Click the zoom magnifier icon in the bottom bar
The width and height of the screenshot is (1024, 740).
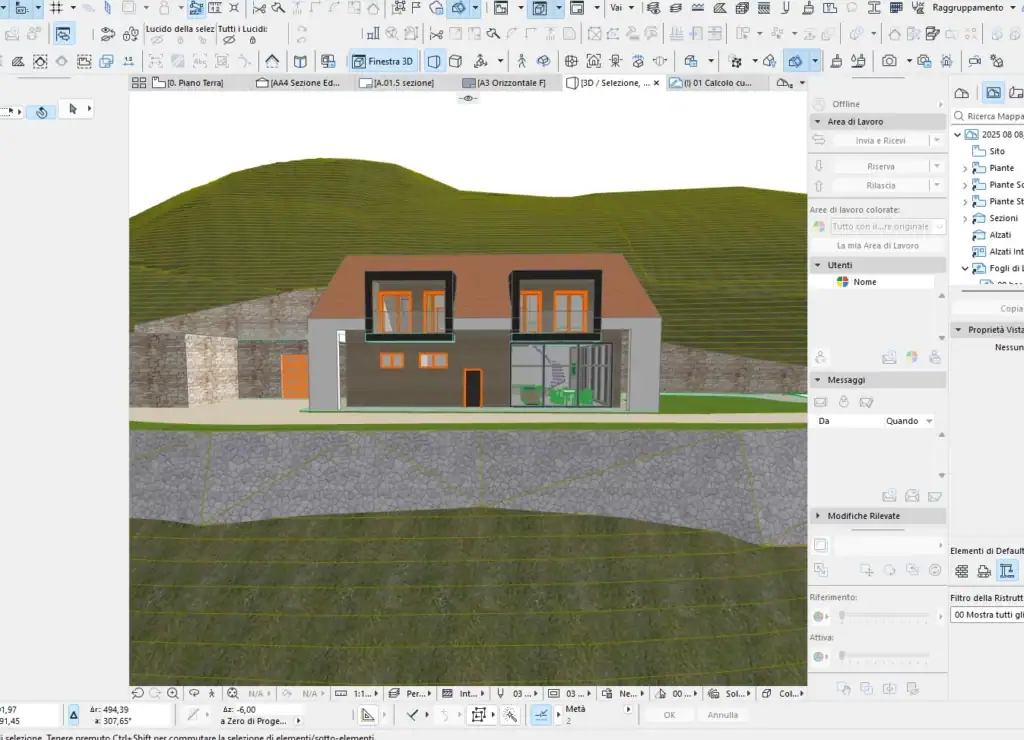click(x=170, y=692)
